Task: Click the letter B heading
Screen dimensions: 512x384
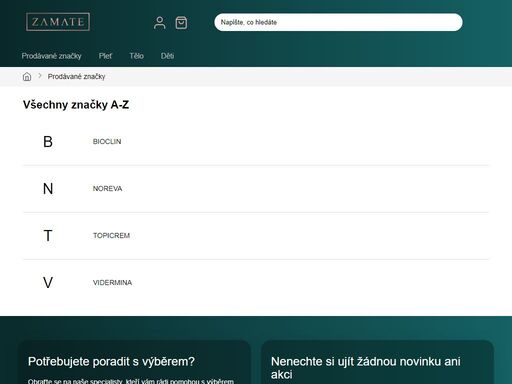Action: (x=48, y=142)
